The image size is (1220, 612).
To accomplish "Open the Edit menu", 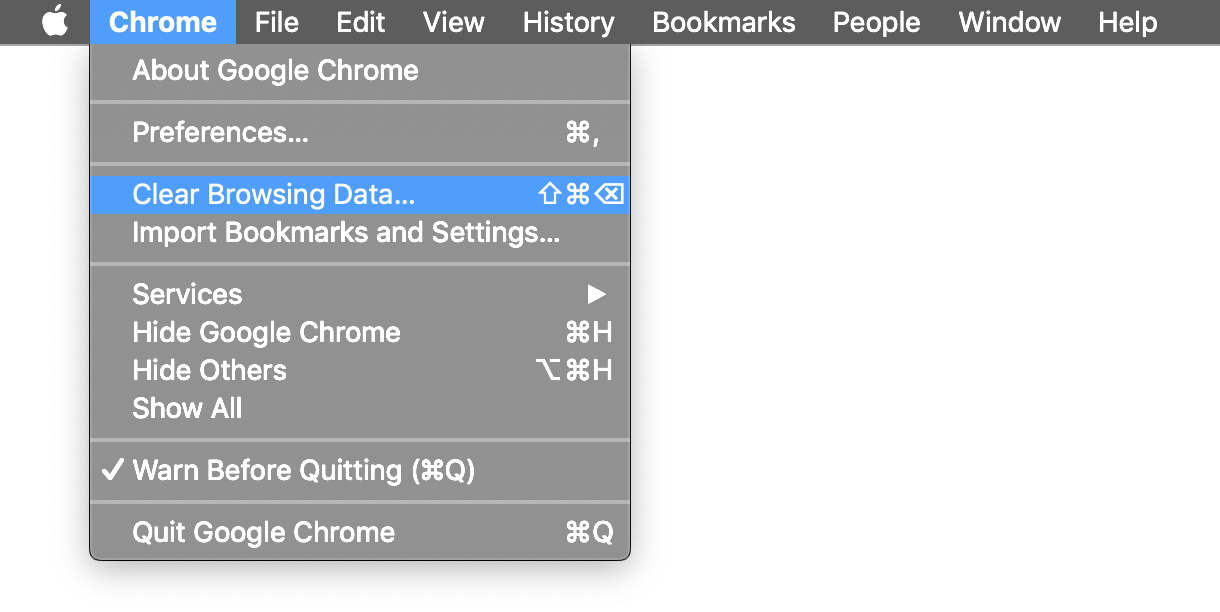I will pos(361,22).
